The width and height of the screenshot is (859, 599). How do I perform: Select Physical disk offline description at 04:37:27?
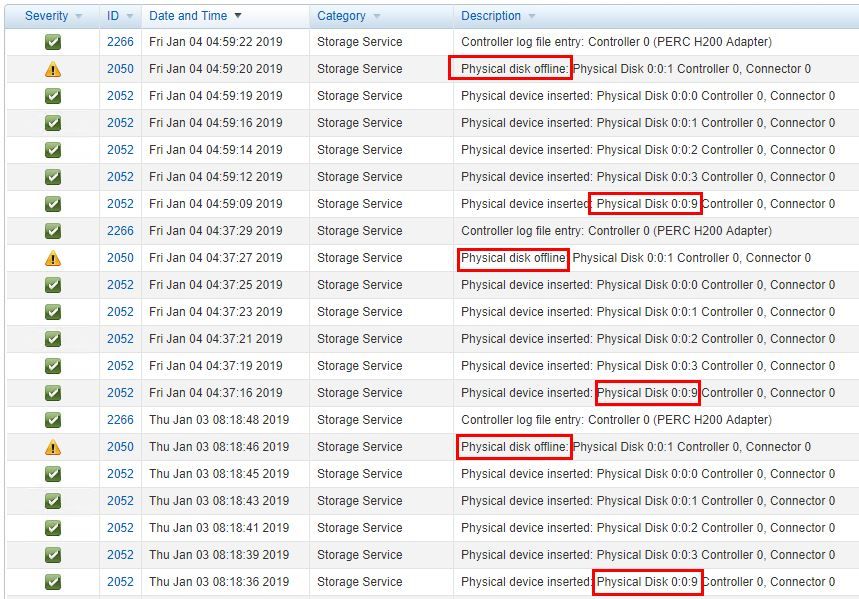[635, 258]
